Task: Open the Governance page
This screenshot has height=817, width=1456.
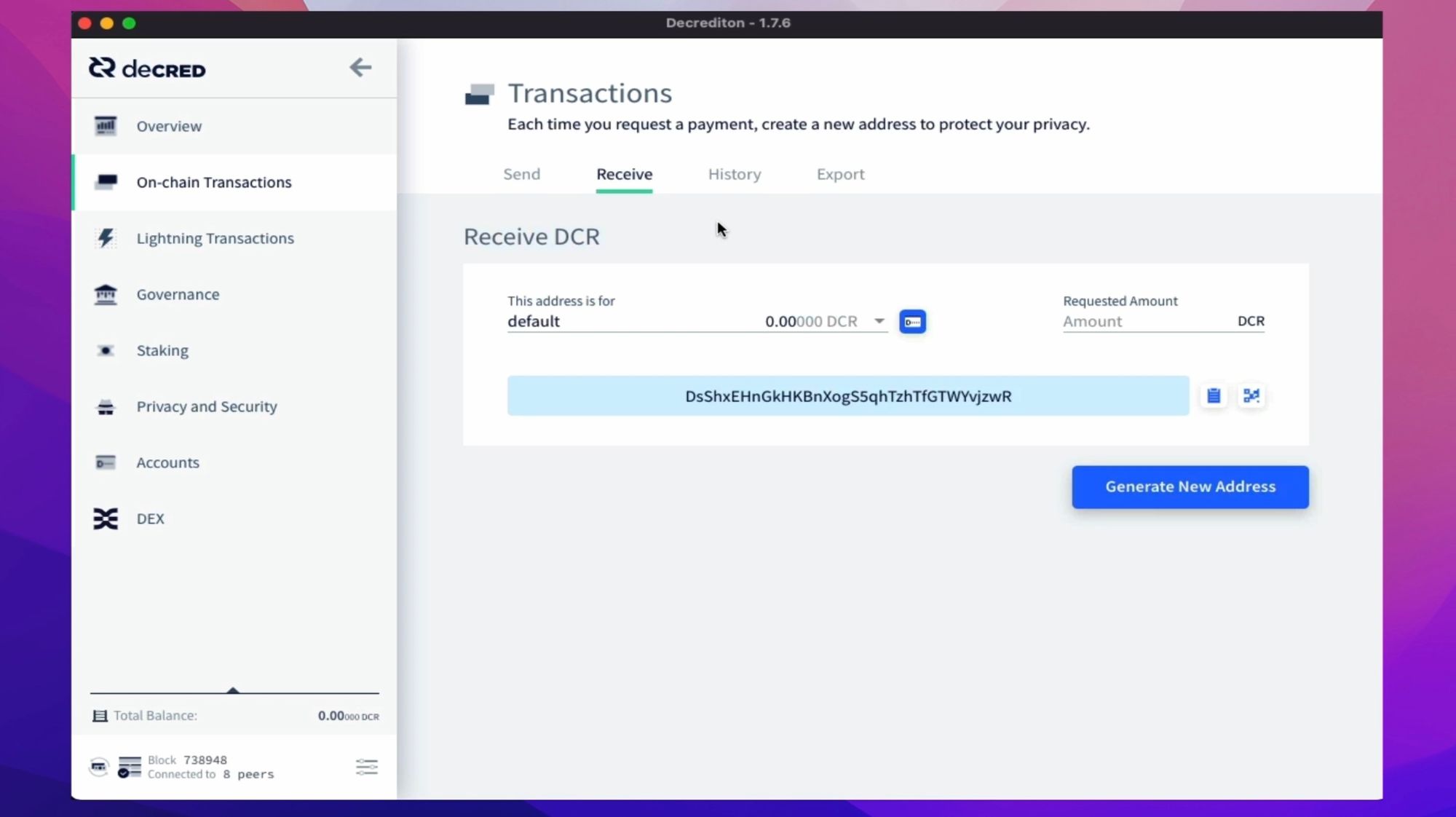Action: pos(178,294)
